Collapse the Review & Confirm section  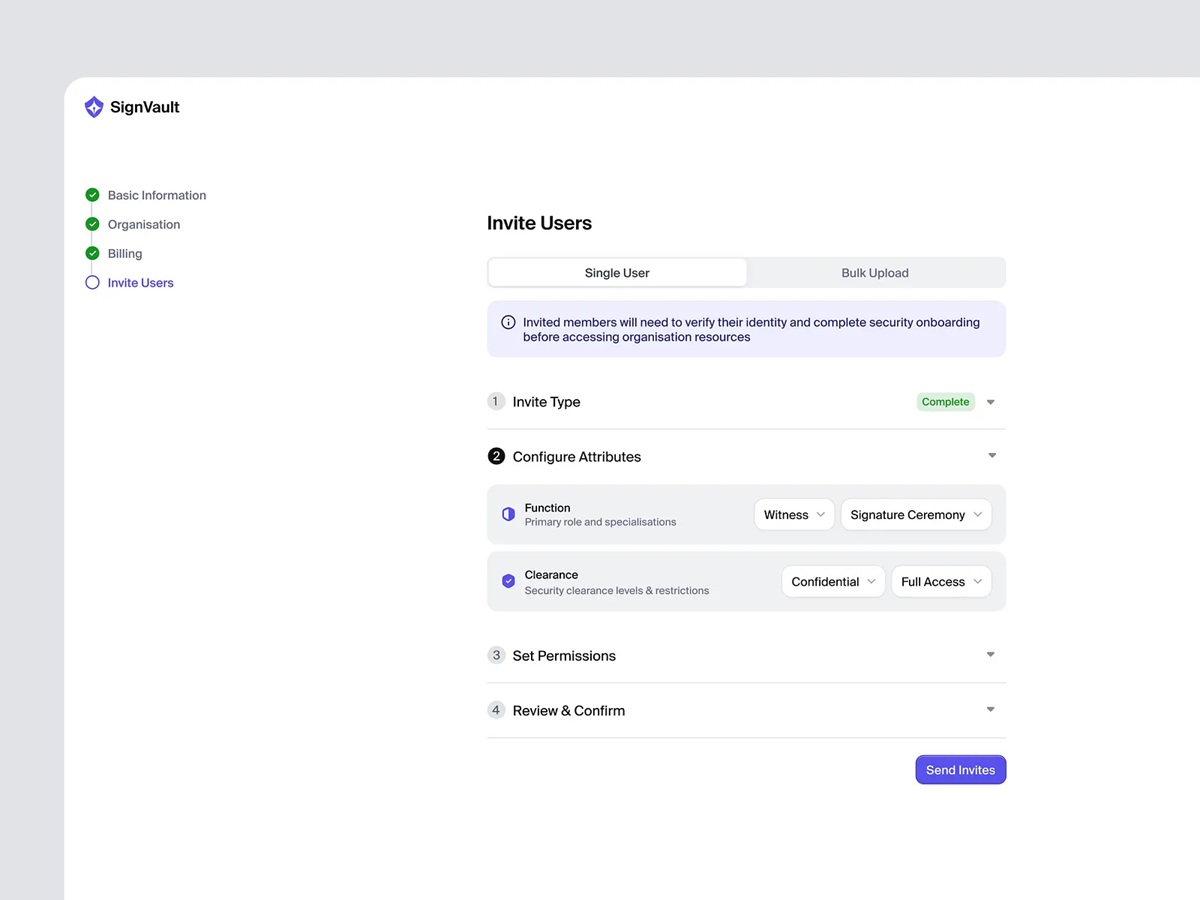990,710
